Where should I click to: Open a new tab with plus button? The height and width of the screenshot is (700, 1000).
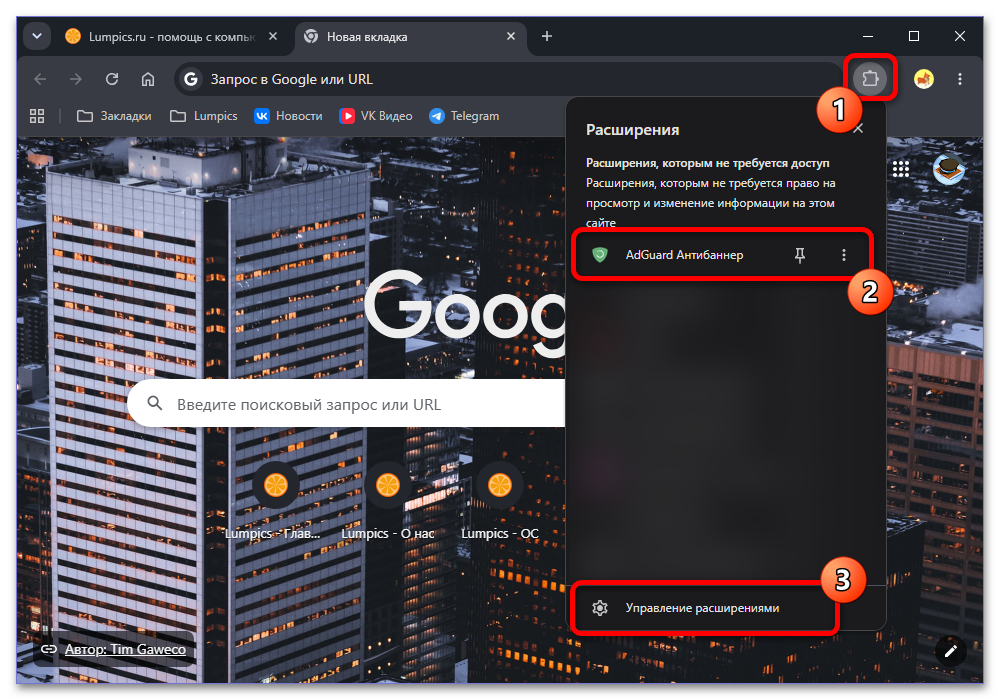[x=547, y=36]
